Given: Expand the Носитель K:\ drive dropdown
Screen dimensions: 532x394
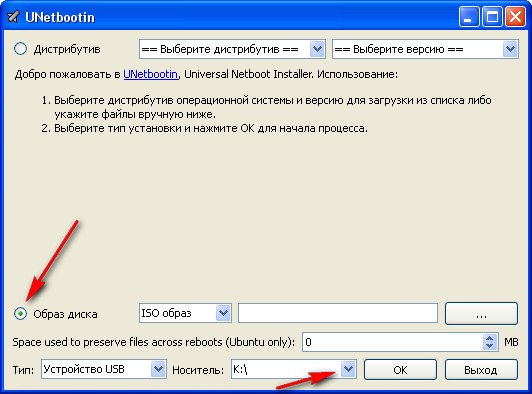Looking at the screenshot, I should (x=293, y=369).
